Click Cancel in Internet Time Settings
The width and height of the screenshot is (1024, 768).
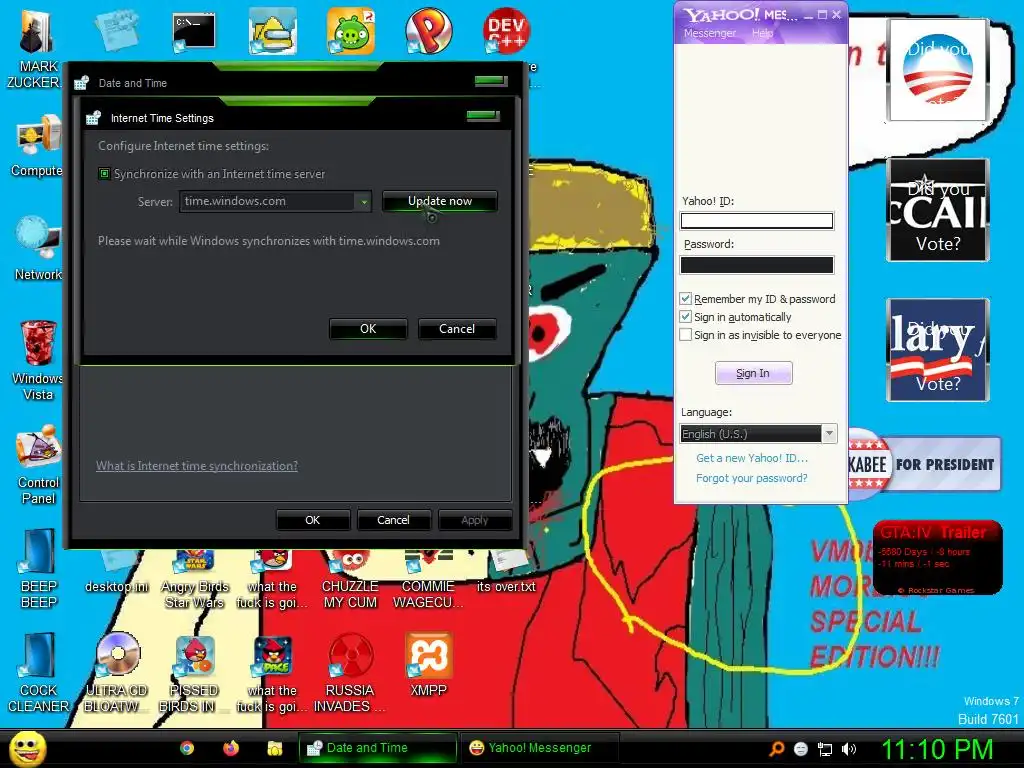[457, 329]
